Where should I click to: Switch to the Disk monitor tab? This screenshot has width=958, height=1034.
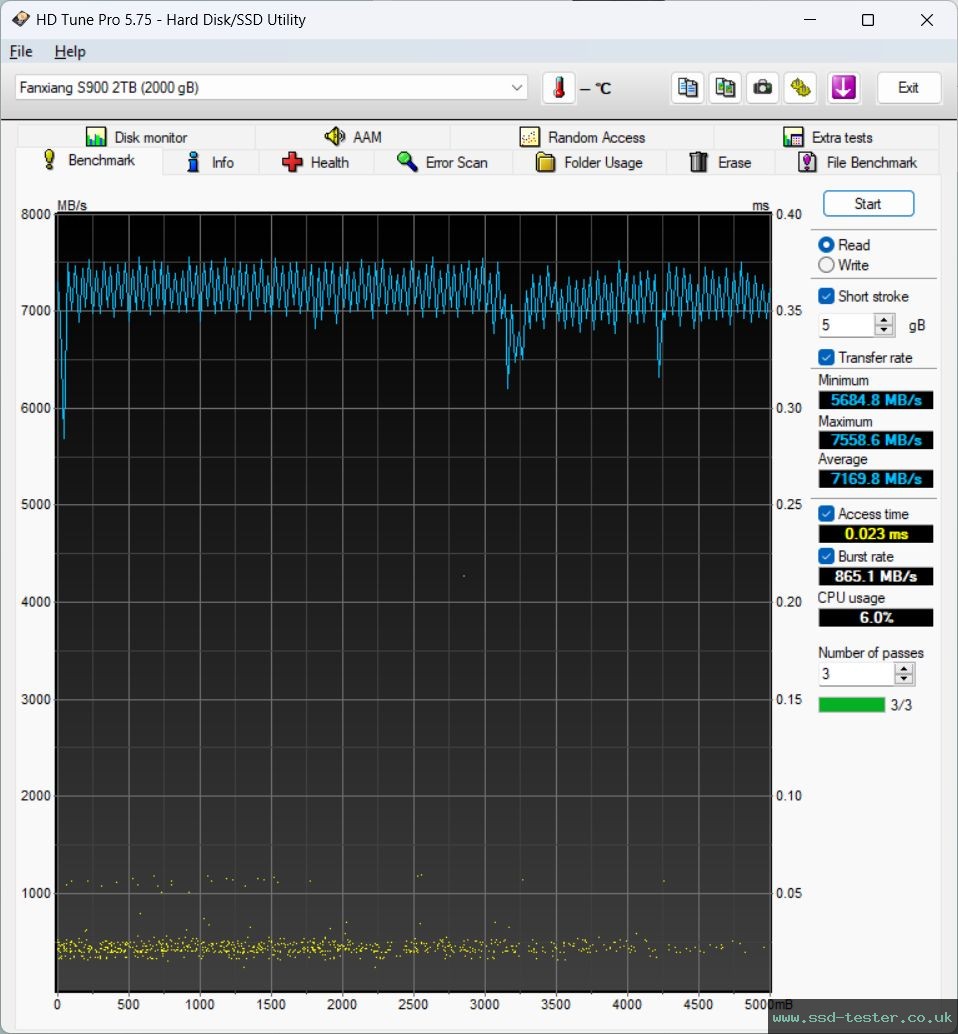point(136,137)
